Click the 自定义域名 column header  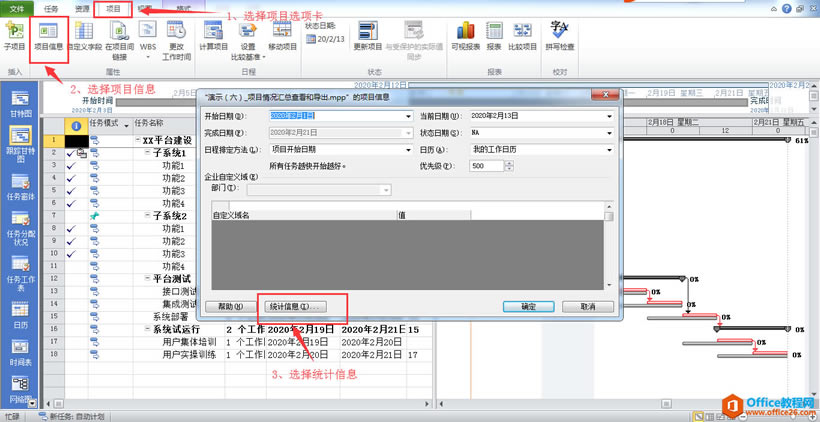pyautogui.click(x=304, y=215)
